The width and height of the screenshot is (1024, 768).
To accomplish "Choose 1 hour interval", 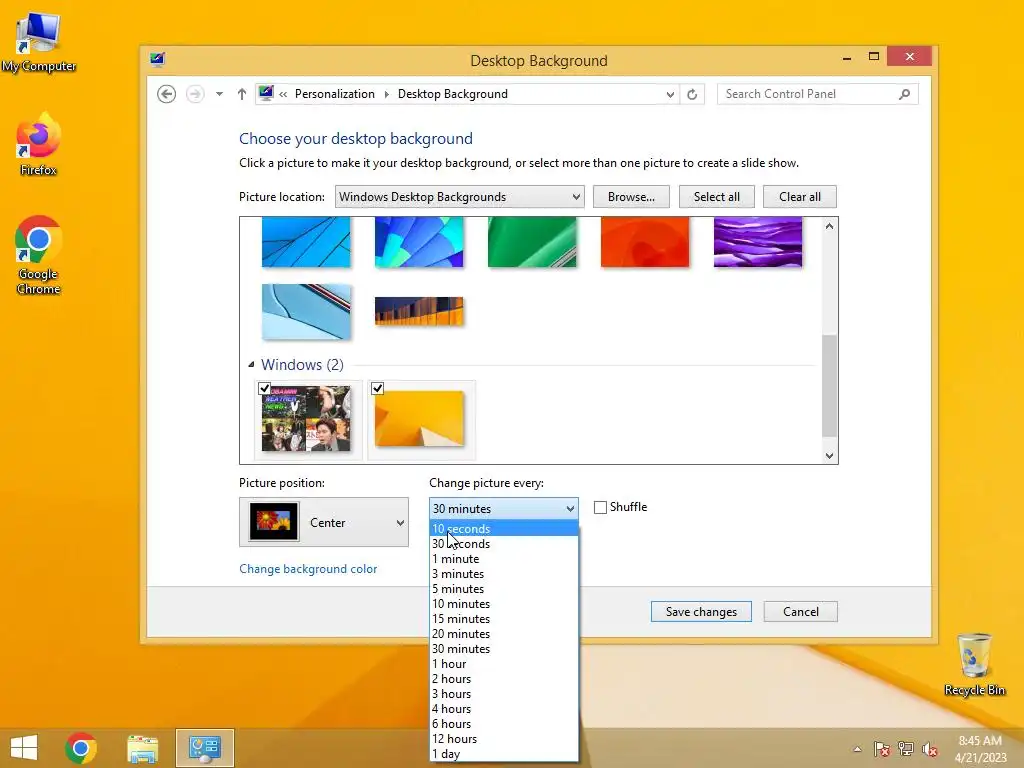I will [x=504, y=664].
